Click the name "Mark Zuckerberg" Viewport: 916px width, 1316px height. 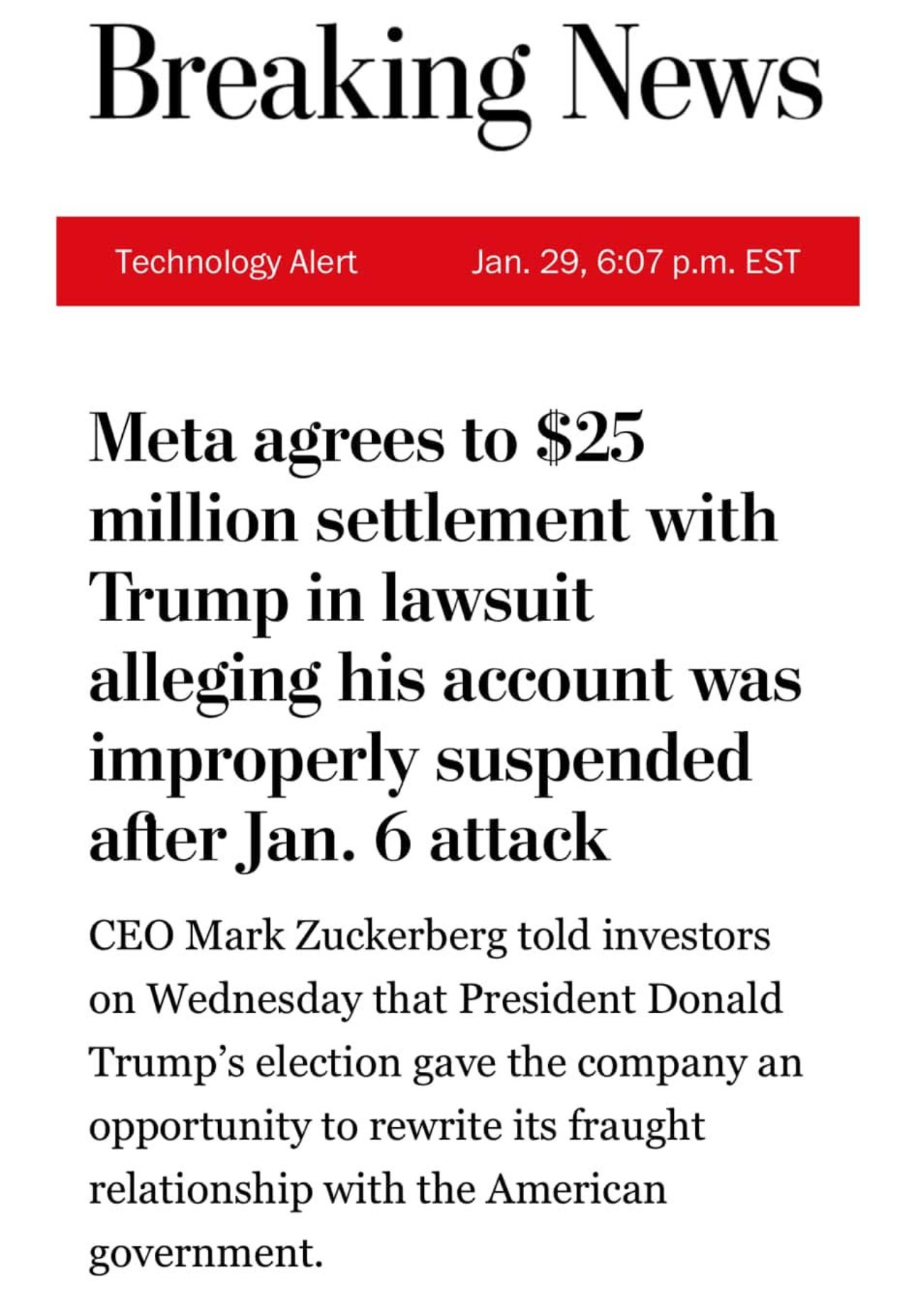[347, 937]
